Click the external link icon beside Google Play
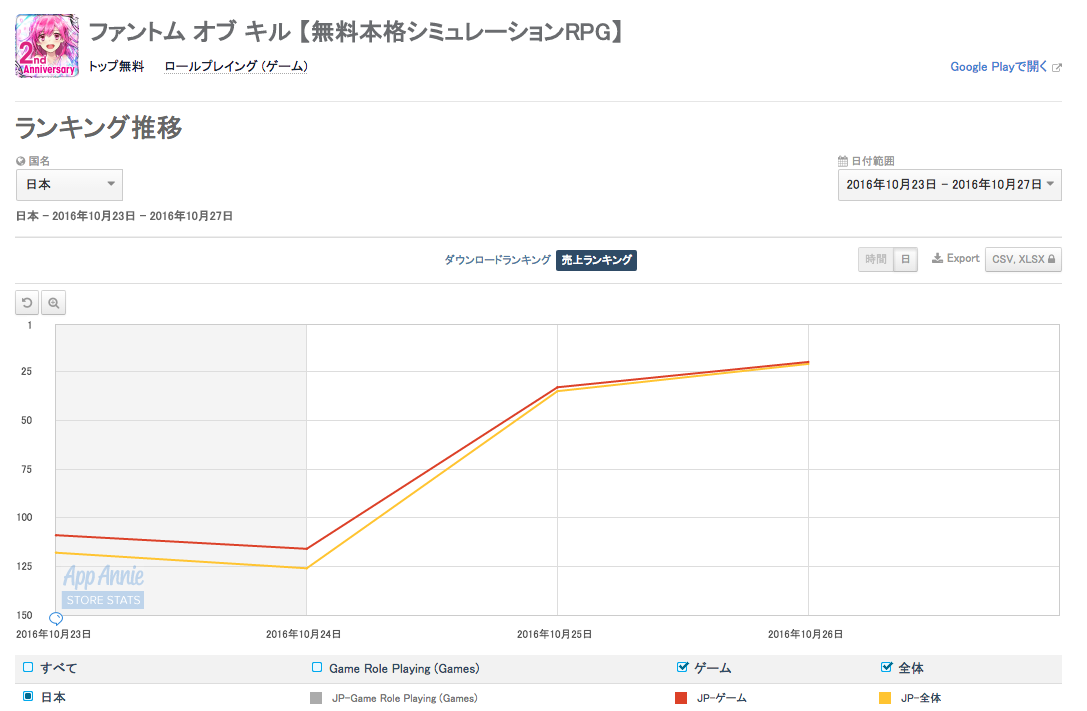 point(1057,68)
